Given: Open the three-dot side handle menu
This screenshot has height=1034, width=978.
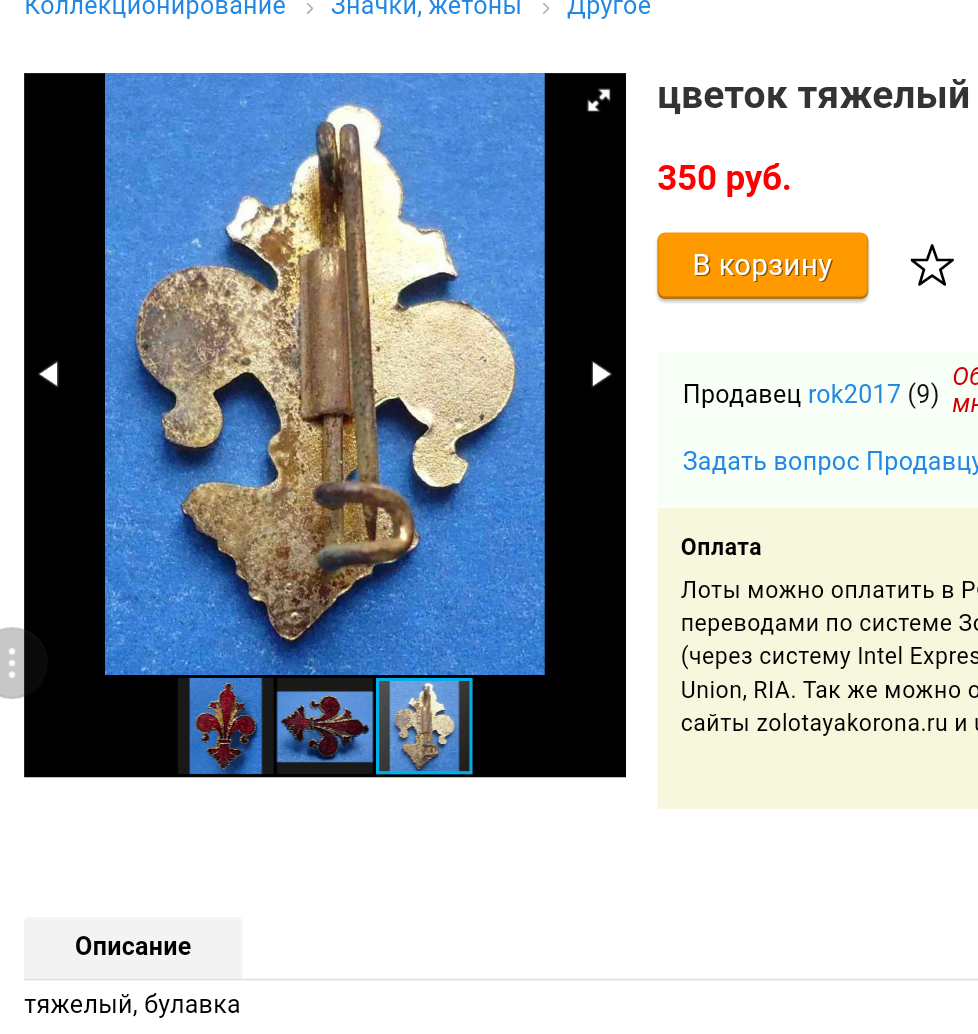Looking at the screenshot, I should pyautogui.click(x=12, y=662).
